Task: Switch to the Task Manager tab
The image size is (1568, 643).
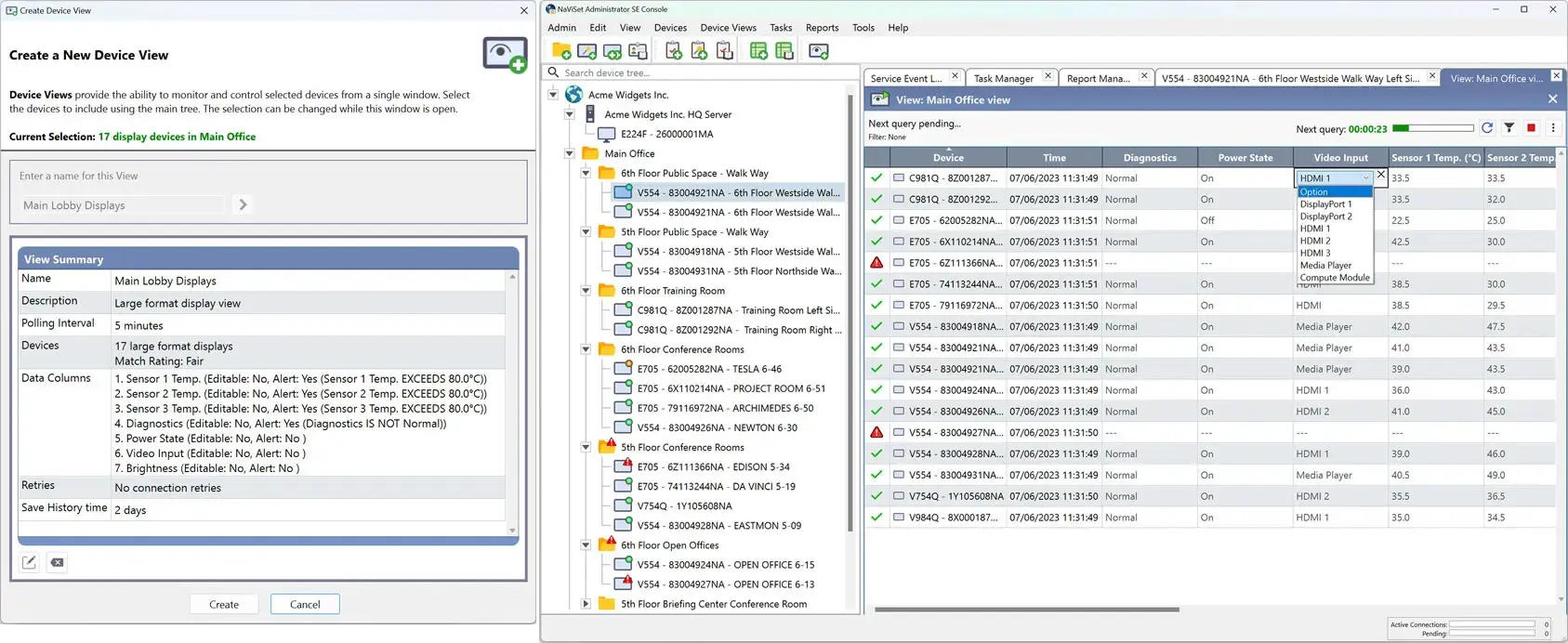Action: [x=1004, y=79]
